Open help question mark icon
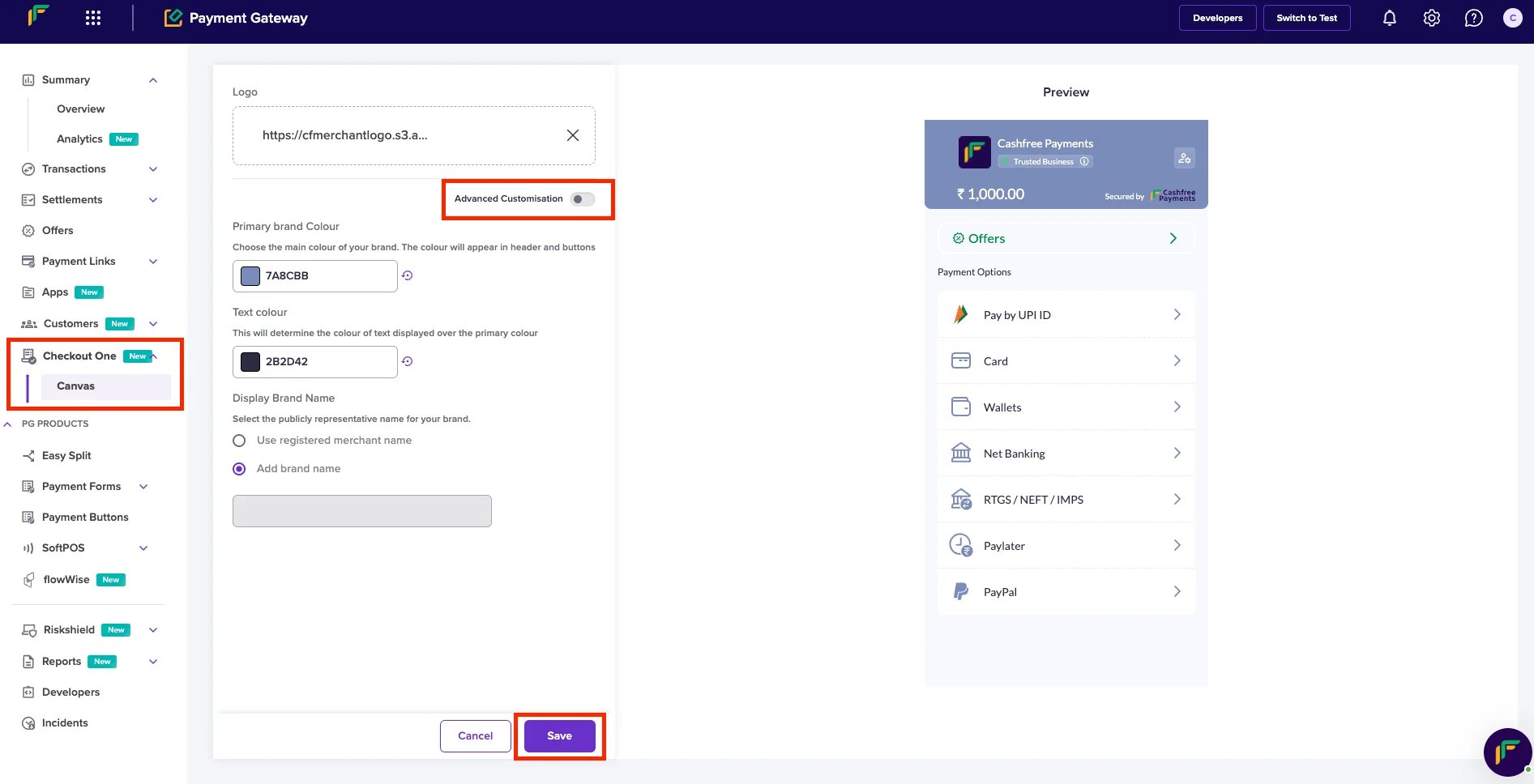1534x784 pixels. coord(1473,18)
